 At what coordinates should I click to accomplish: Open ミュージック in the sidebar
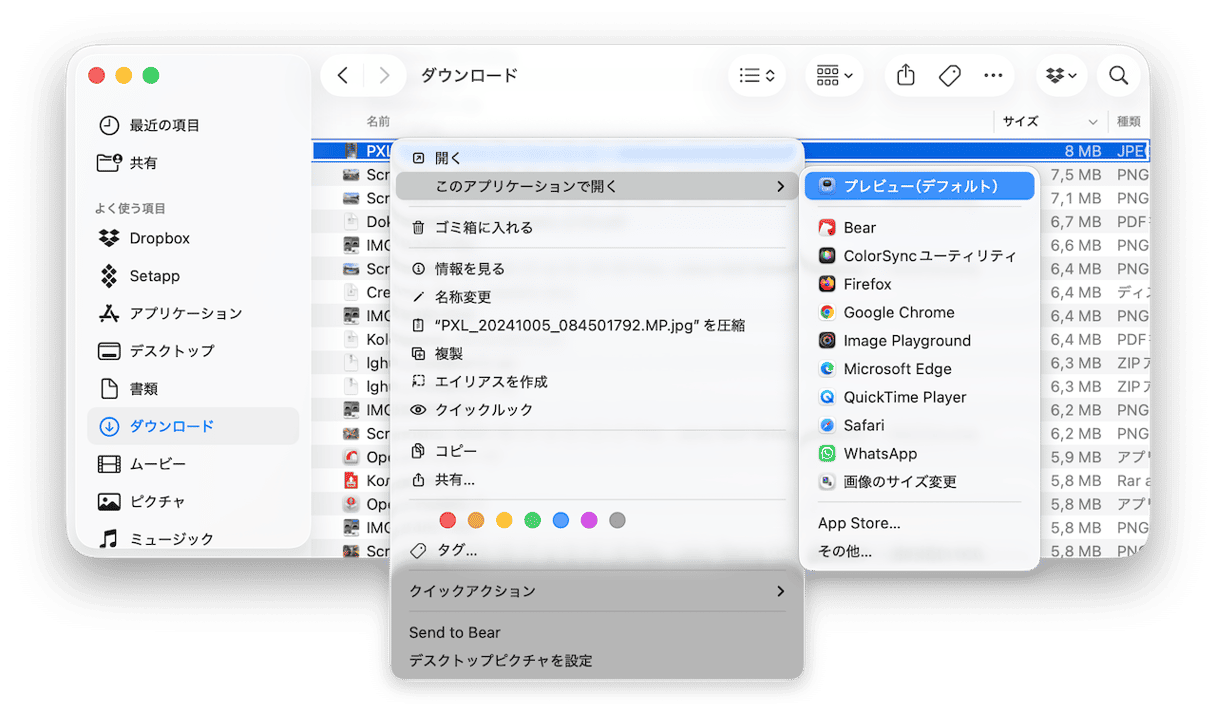(x=193, y=538)
